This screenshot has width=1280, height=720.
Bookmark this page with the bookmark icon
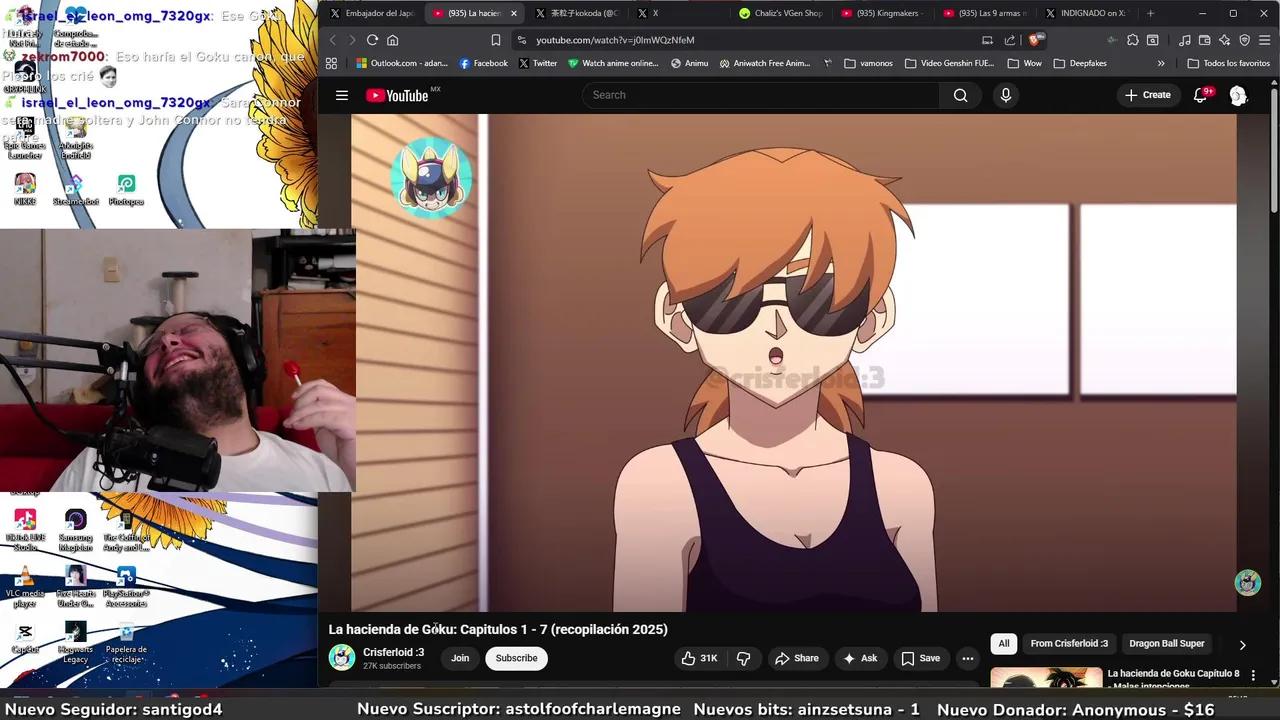(496, 40)
